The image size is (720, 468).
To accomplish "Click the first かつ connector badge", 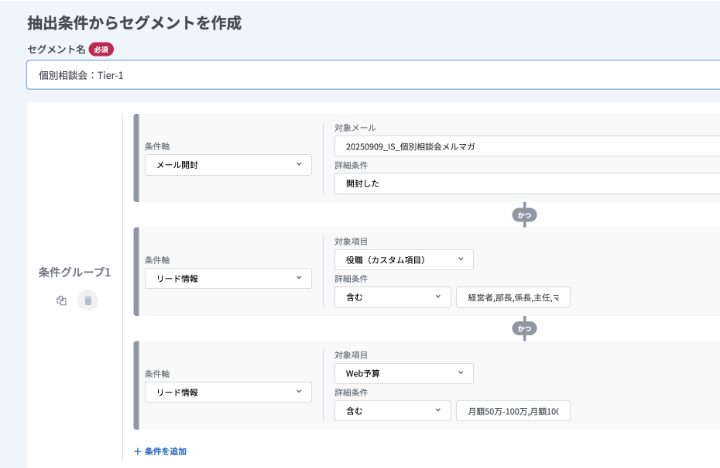I will (x=523, y=214).
